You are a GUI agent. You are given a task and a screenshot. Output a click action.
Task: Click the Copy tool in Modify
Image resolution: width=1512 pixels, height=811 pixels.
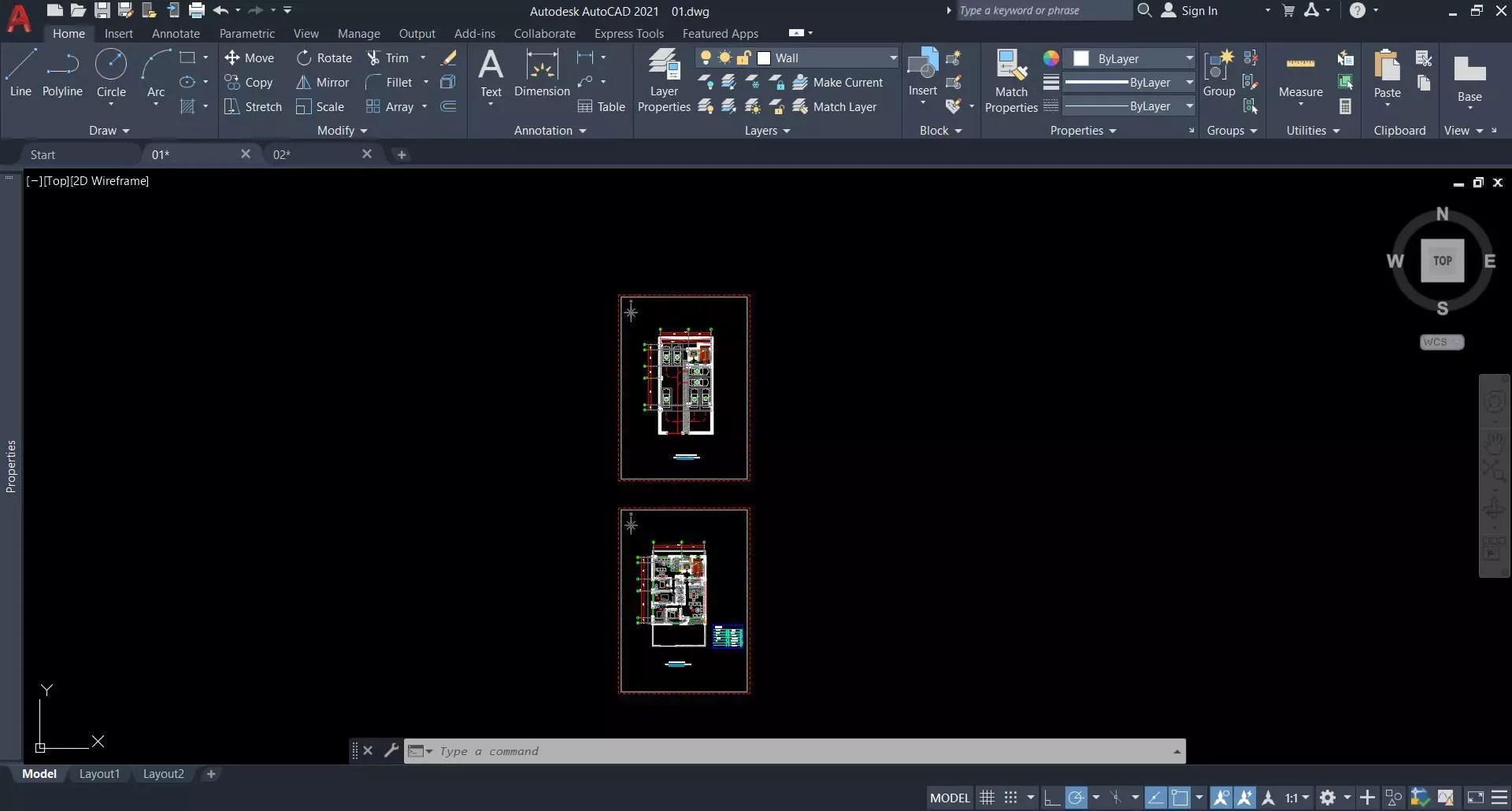click(x=249, y=82)
